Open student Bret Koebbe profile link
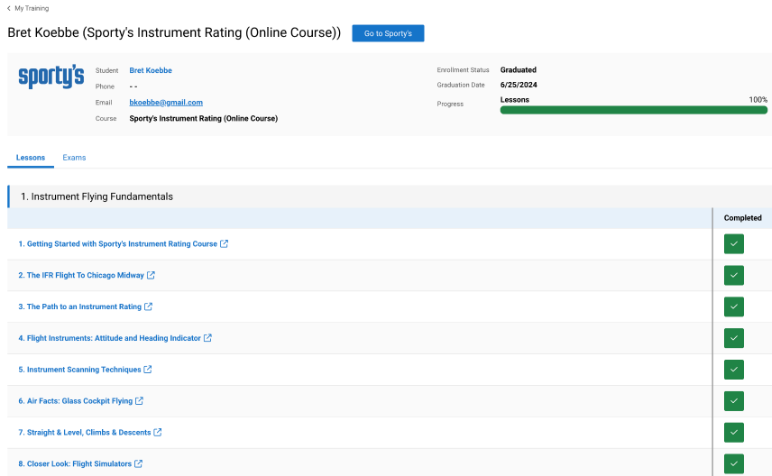This screenshot has height=476, width=772. [x=151, y=70]
